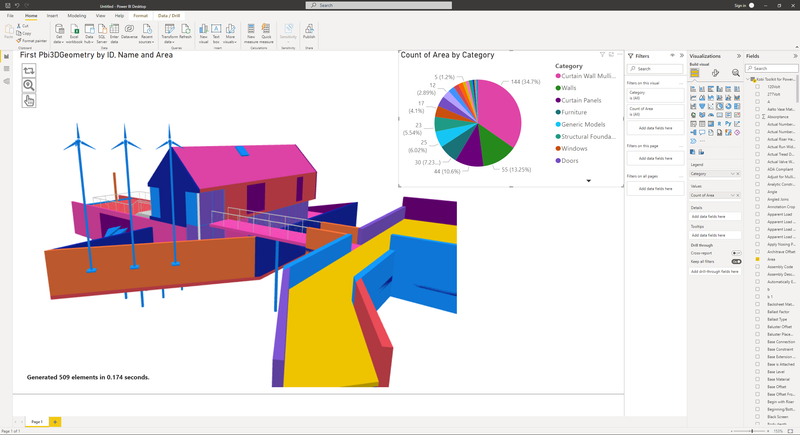Open the Get data menu
The image size is (800, 435).
59,33
